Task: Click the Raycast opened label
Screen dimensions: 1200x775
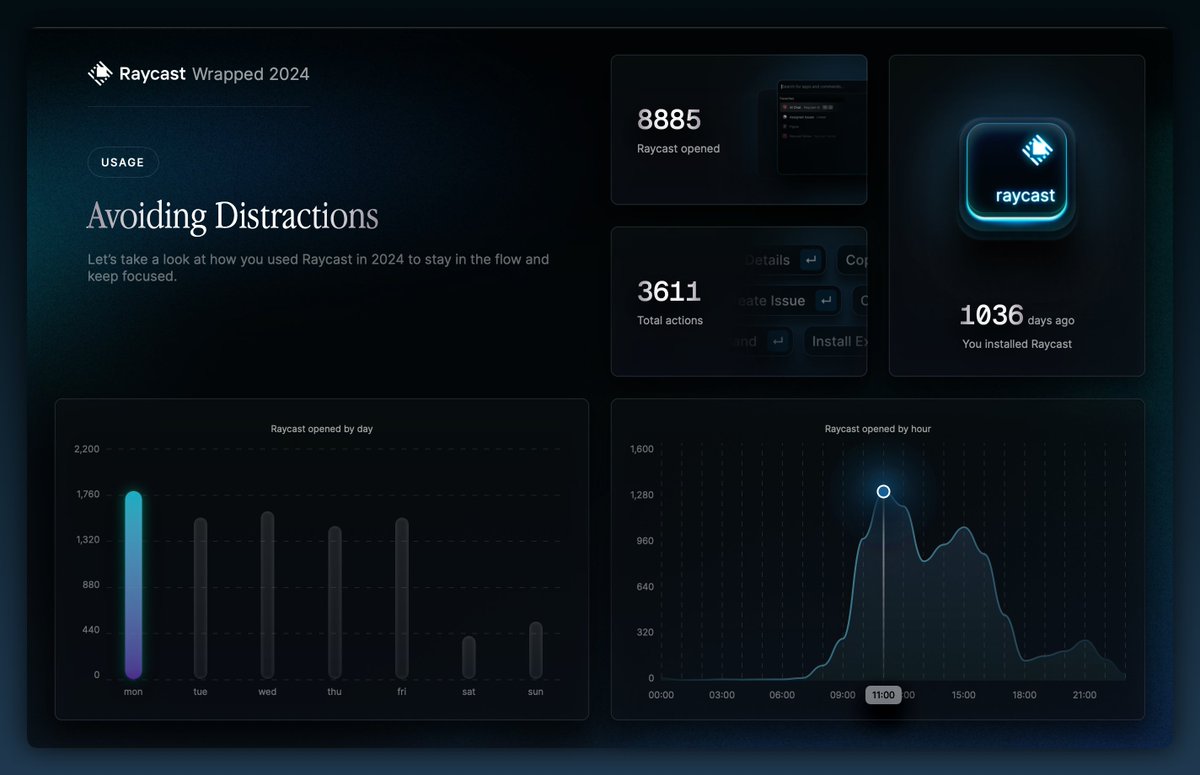Action: click(678, 149)
